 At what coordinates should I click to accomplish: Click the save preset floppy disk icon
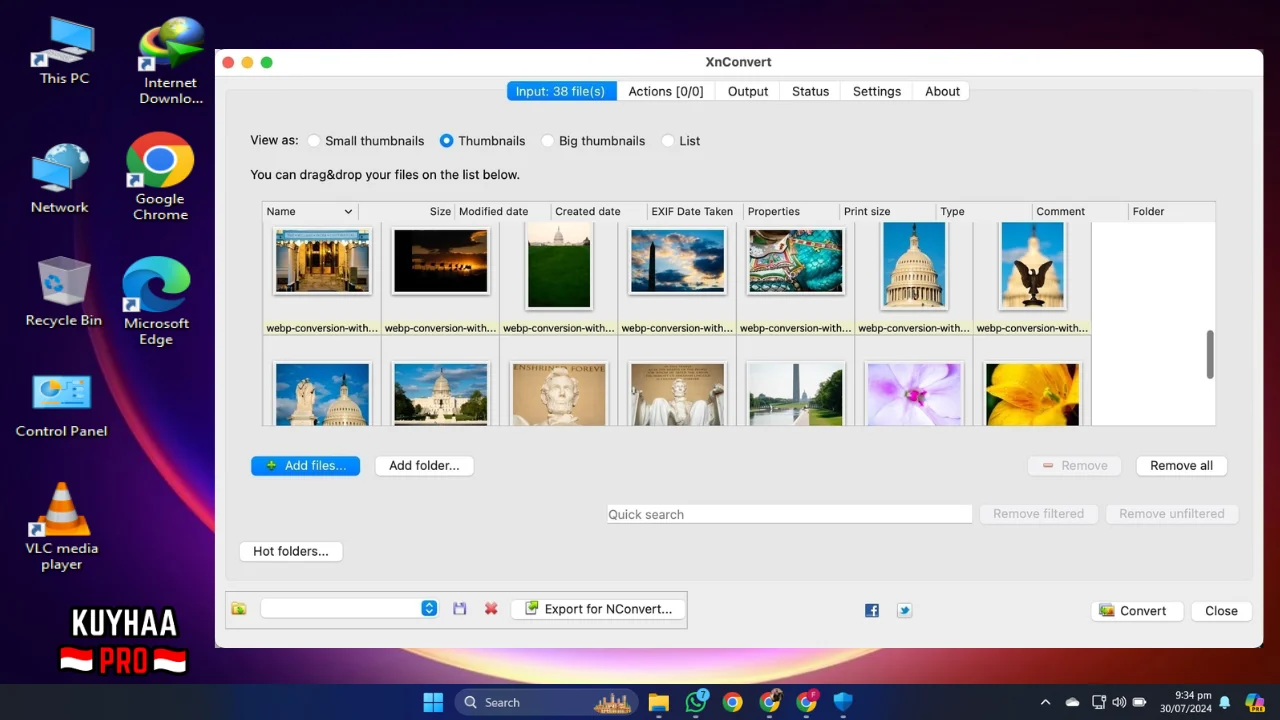pyautogui.click(x=460, y=608)
